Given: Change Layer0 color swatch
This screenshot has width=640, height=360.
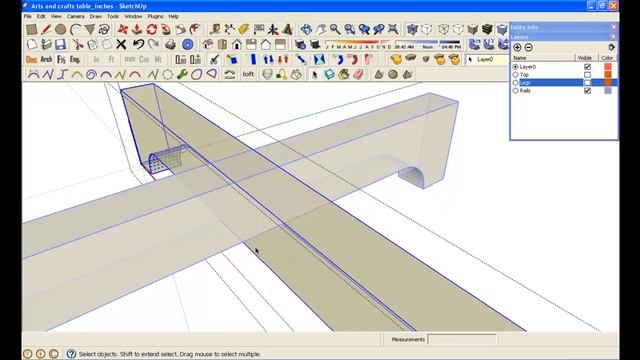Looking at the screenshot, I should (x=608, y=67).
